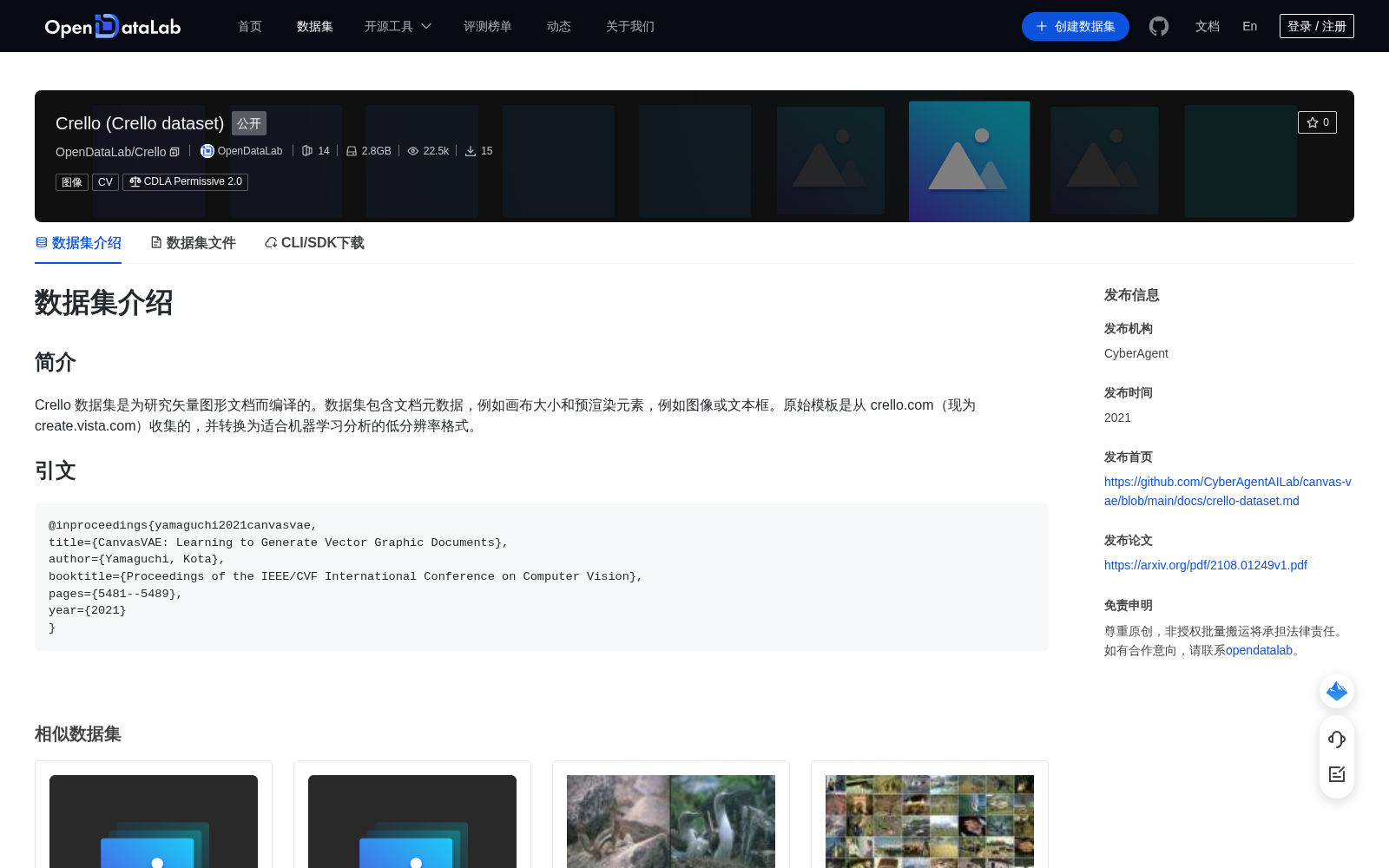This screenshot has height=868, width=1389.
Task: Click the opendatalab contact link
Action: click(x=1259, y=650)
